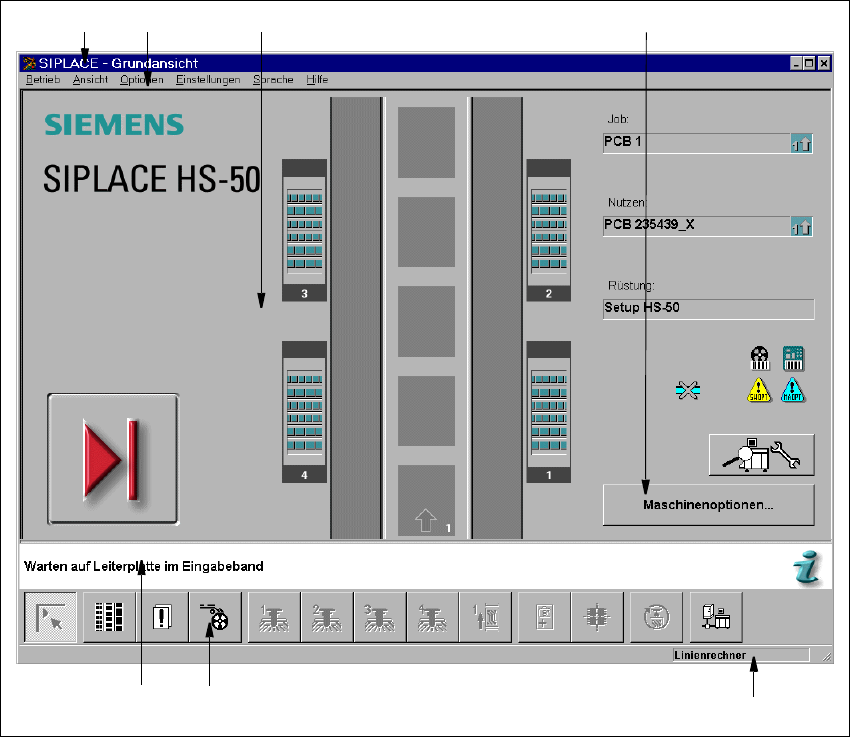Select the Nutzen field PCB 235439_X
Screen dimensions: 850x737
697,226
